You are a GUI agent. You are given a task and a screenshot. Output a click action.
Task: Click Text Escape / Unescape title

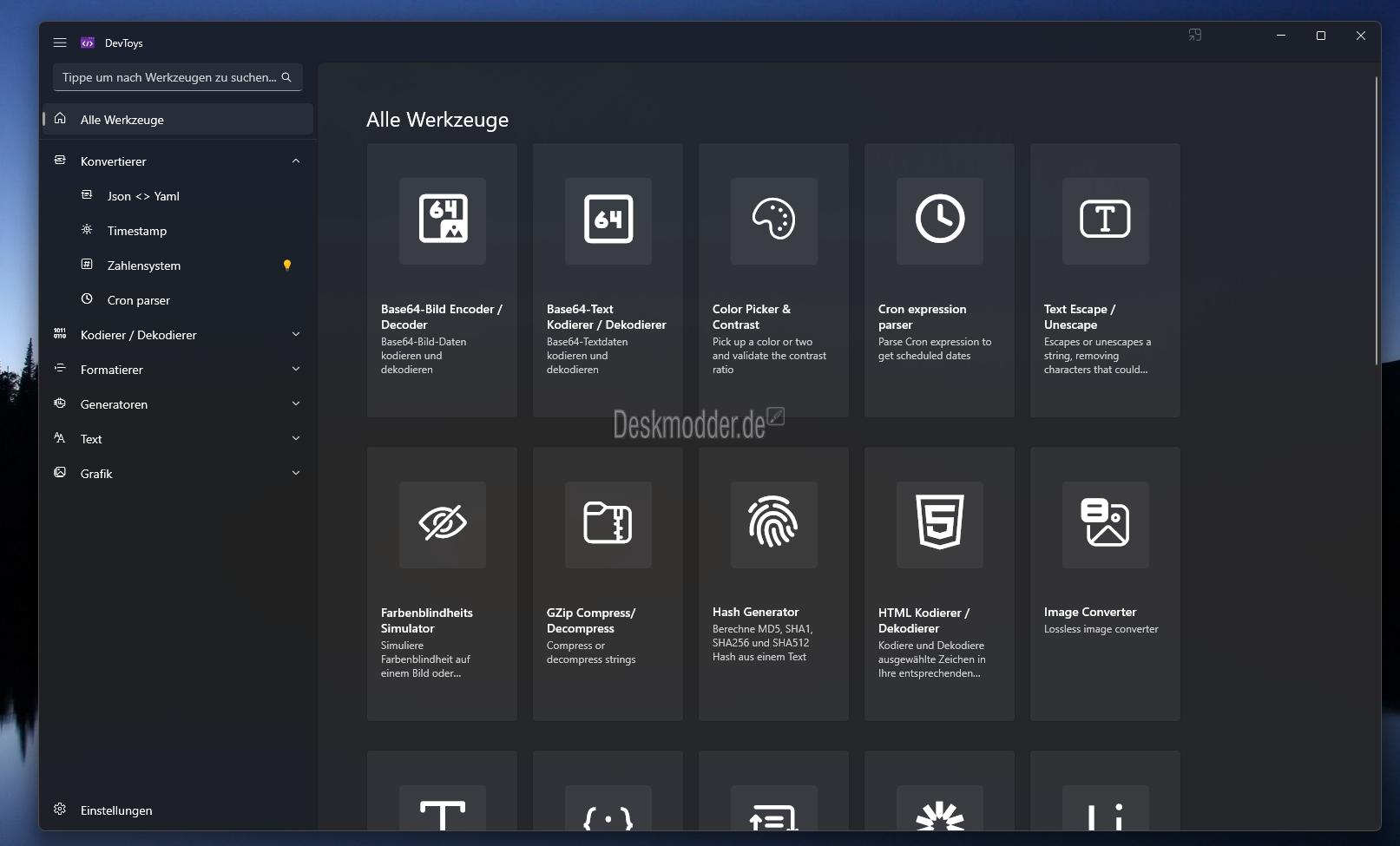pos(1080,317)
